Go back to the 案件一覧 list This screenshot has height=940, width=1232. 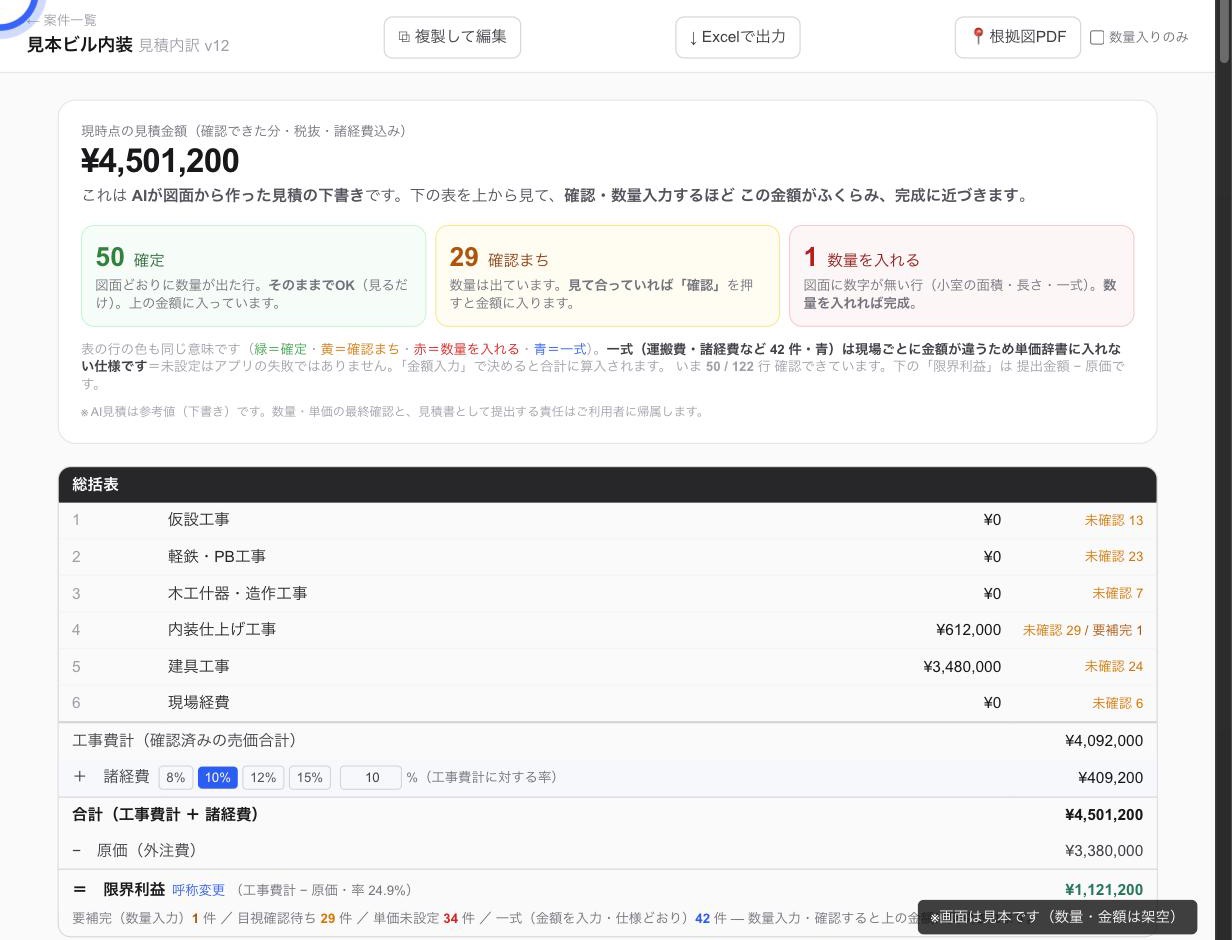pyautogui.click(x=62, y=20)
